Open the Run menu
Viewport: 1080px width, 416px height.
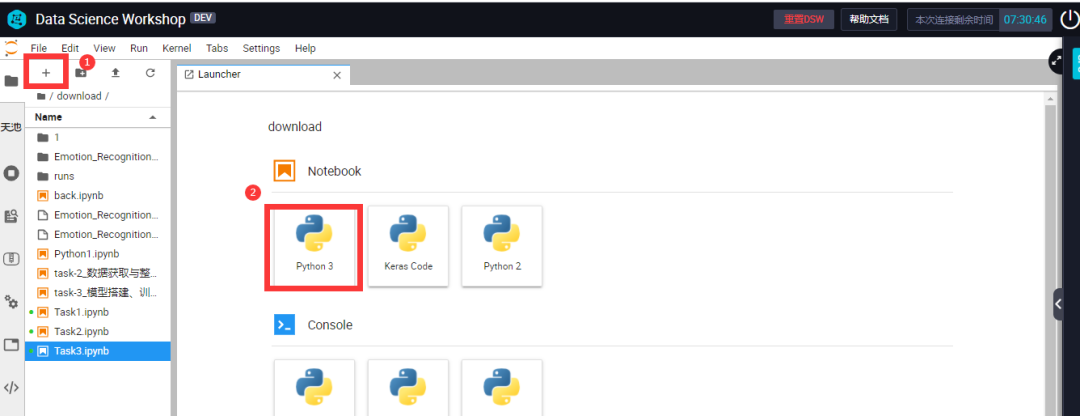click(x=139, y=48)
